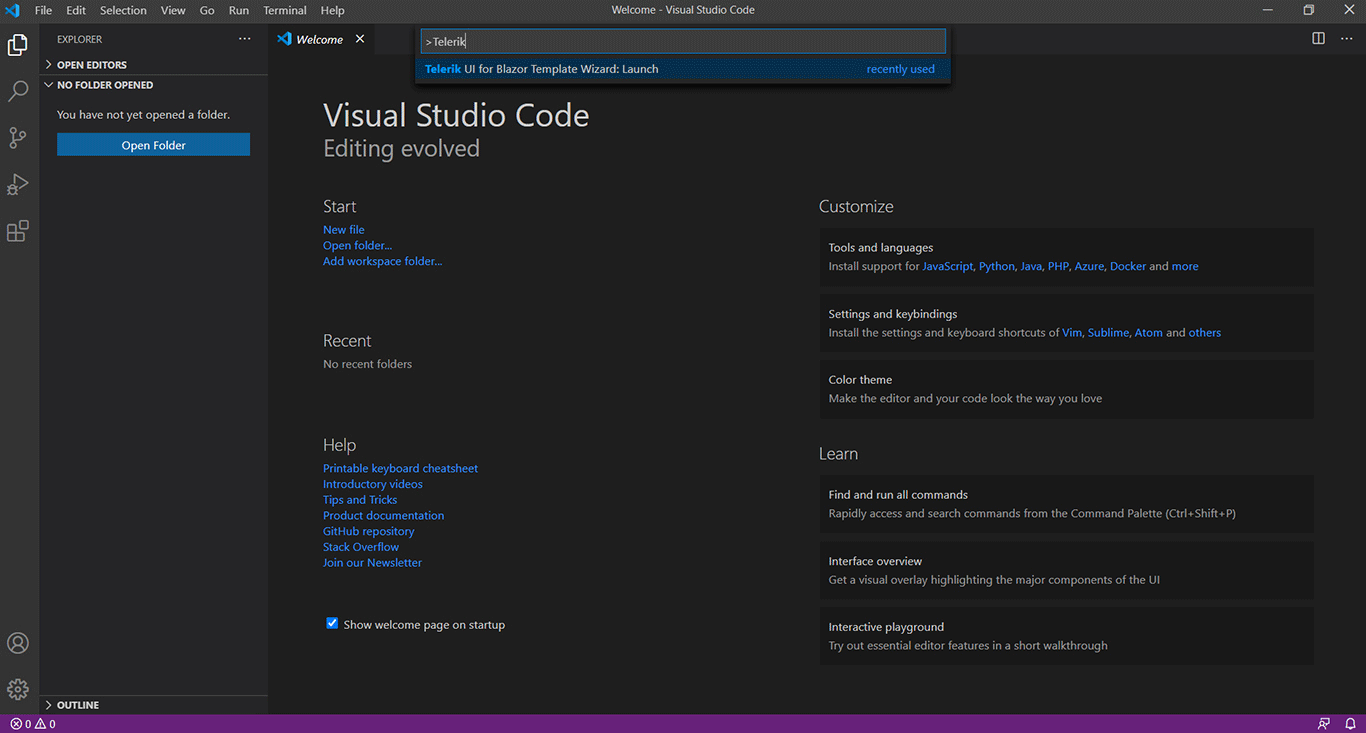1366x733 pixels.
Task: Click the New file link
Action: (x=343, y=230)
